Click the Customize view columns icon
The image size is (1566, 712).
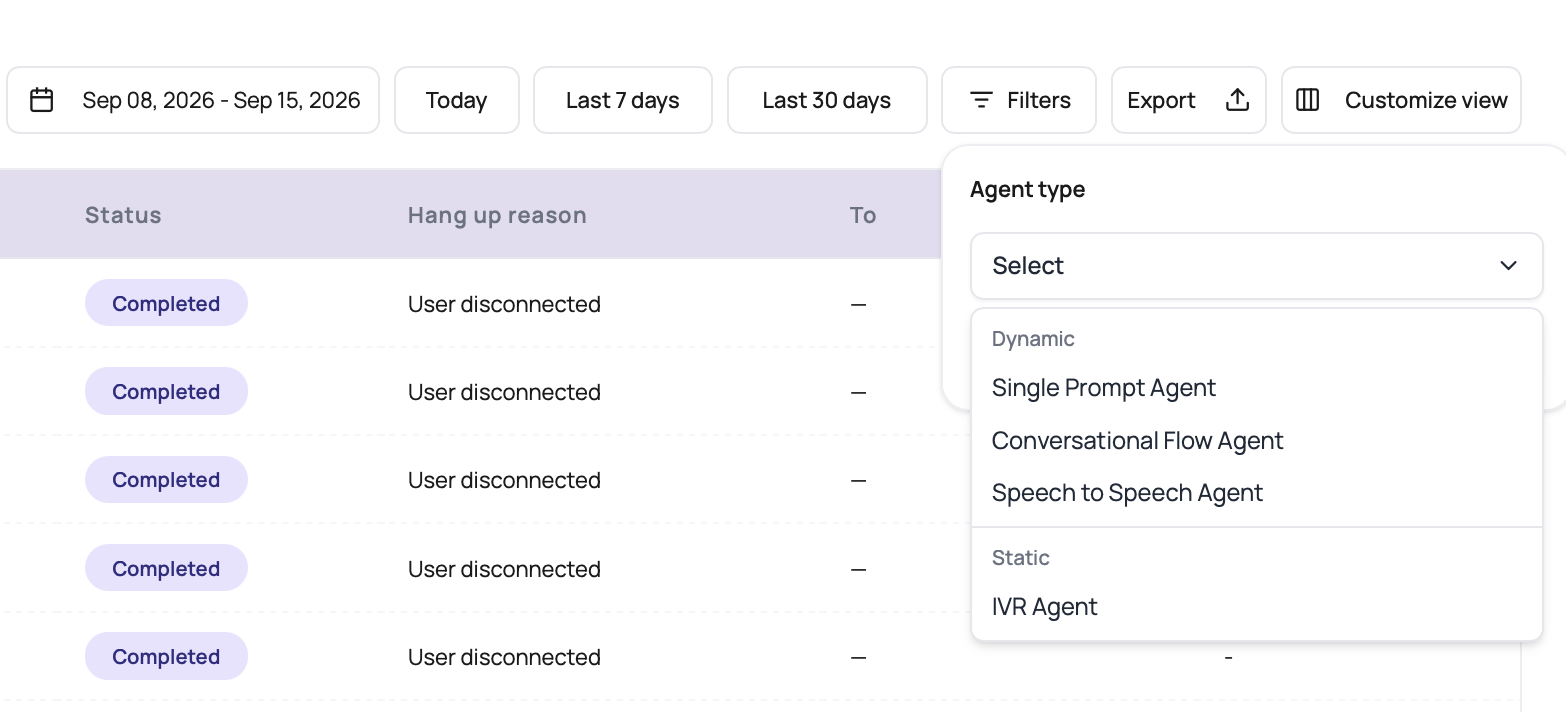click(1308, 100)
